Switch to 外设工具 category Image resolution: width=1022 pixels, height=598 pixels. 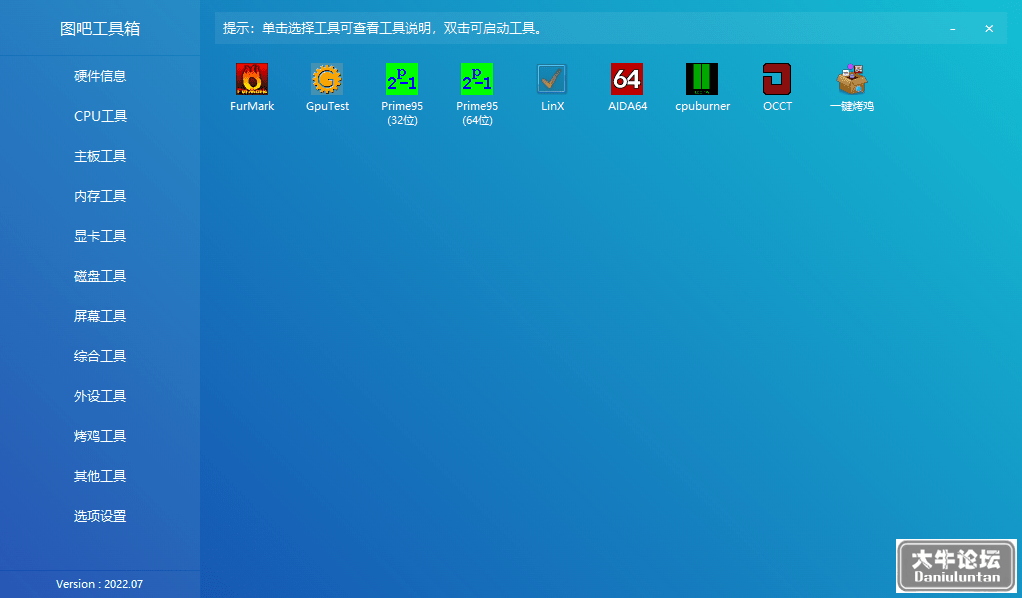[100, 396]
